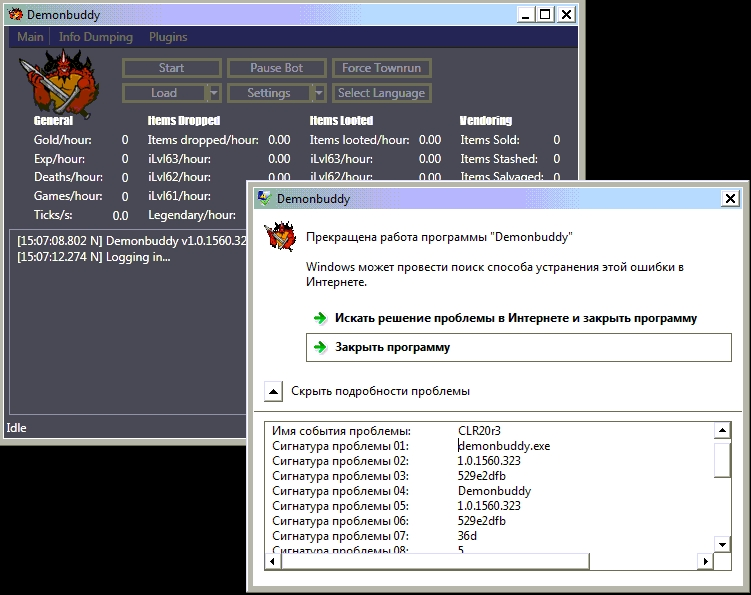Click the problem details scroll down arrow
Screen dimensions: 751x595
point(721,544)
